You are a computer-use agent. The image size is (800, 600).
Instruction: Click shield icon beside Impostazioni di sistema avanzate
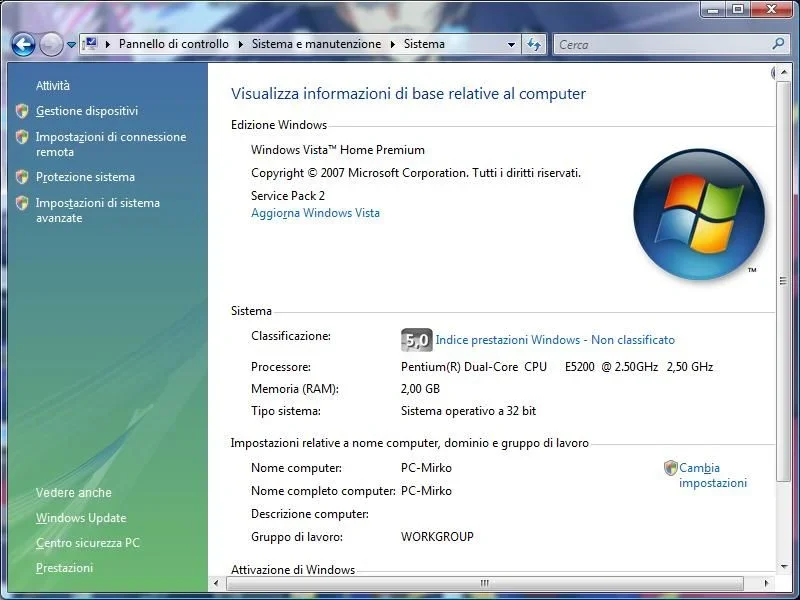coord(22,203)
